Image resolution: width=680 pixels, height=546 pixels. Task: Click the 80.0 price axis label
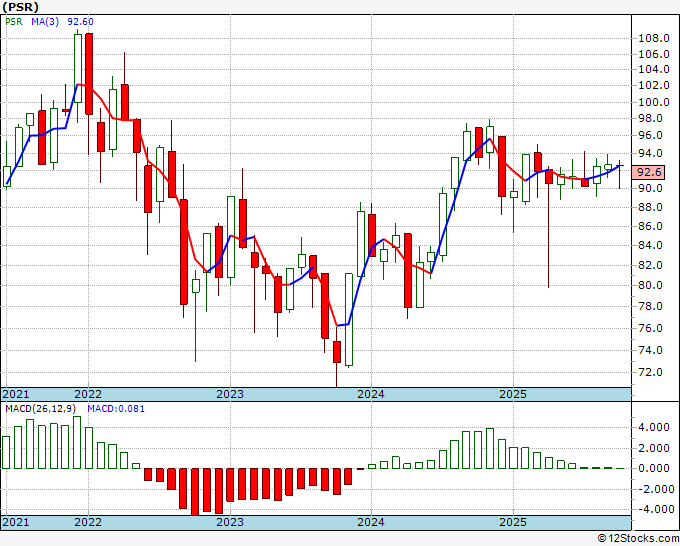click(651, 285)
